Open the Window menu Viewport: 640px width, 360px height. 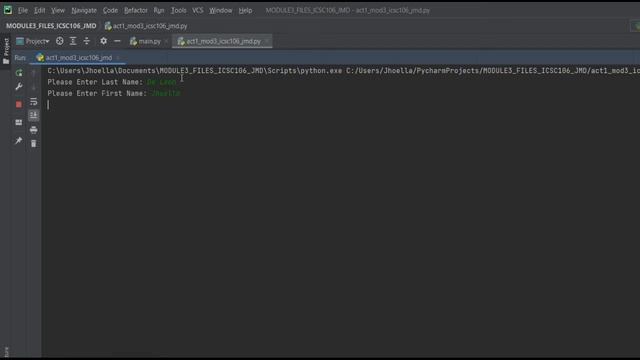220,10
